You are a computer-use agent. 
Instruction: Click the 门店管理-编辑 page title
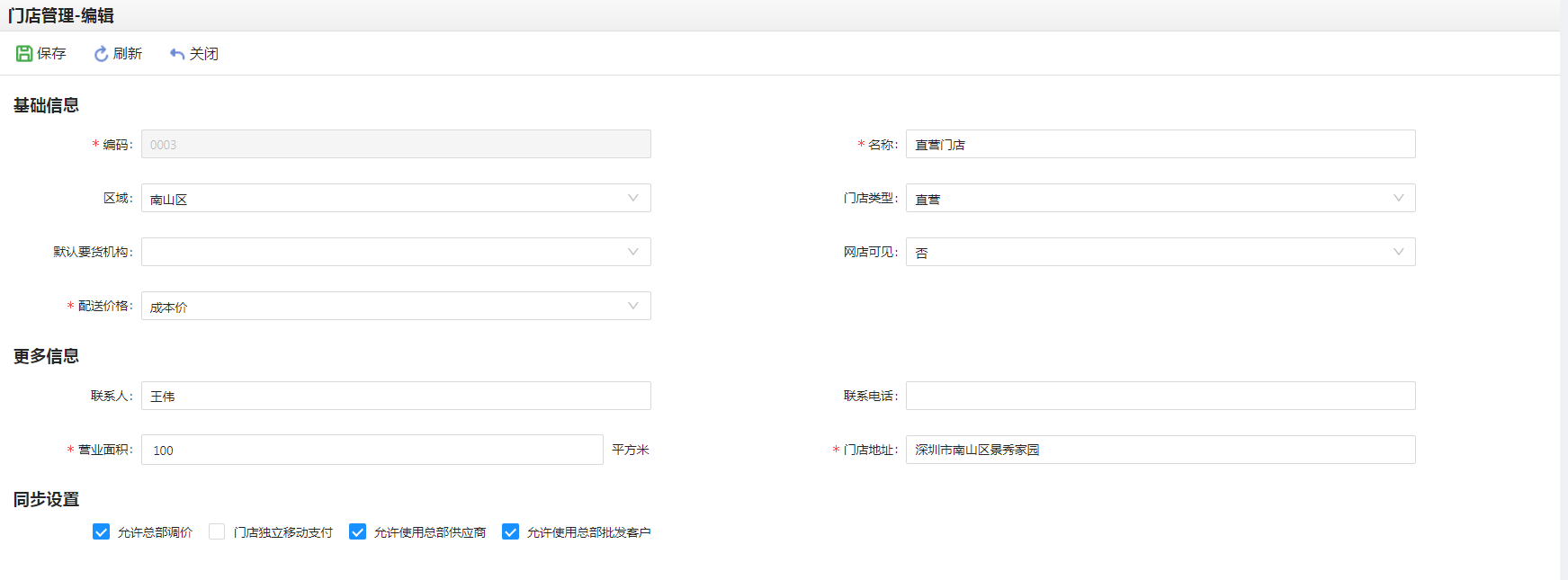click(x=61, y=15)
